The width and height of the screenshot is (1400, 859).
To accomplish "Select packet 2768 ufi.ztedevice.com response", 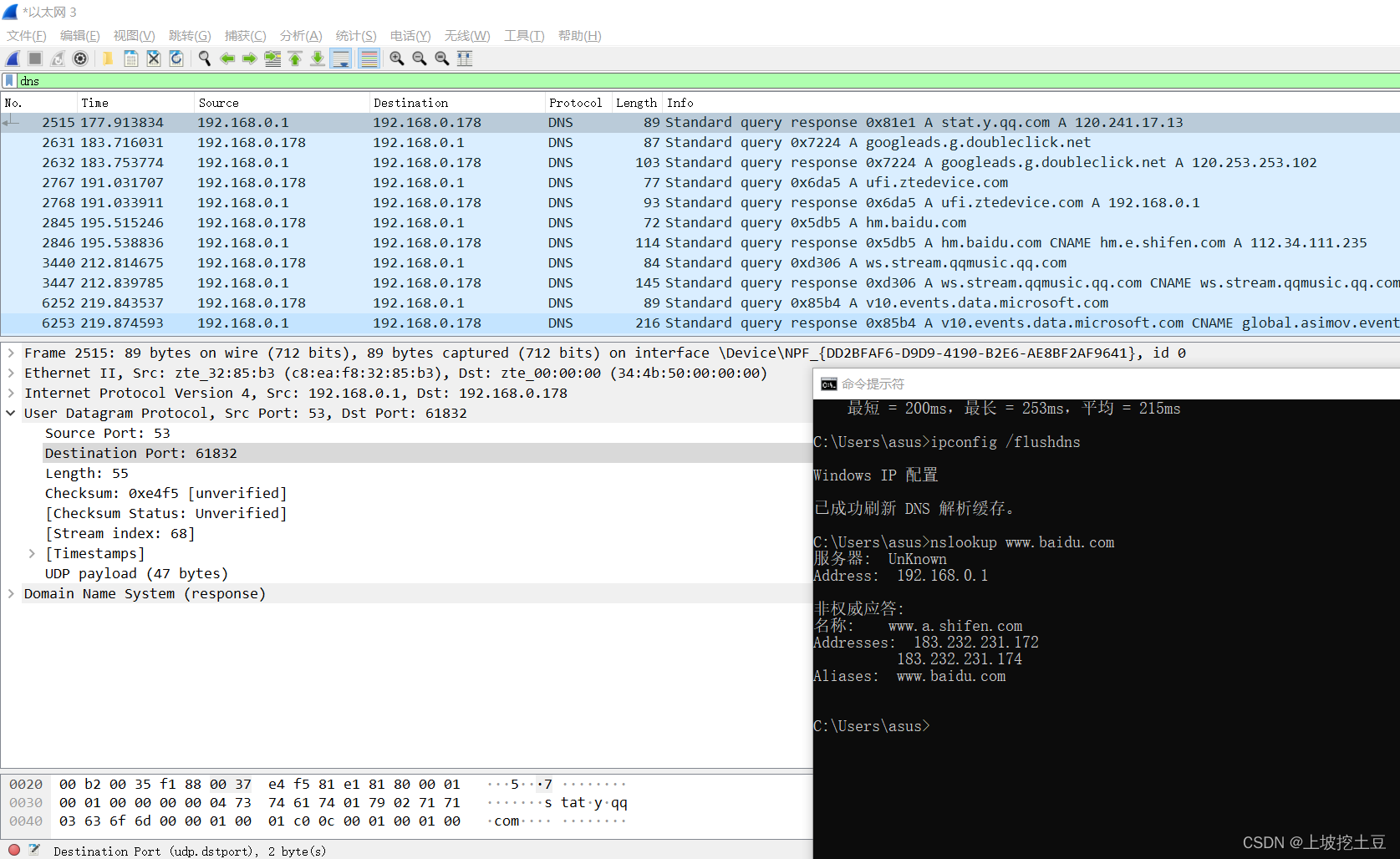I will coord(700,203).
